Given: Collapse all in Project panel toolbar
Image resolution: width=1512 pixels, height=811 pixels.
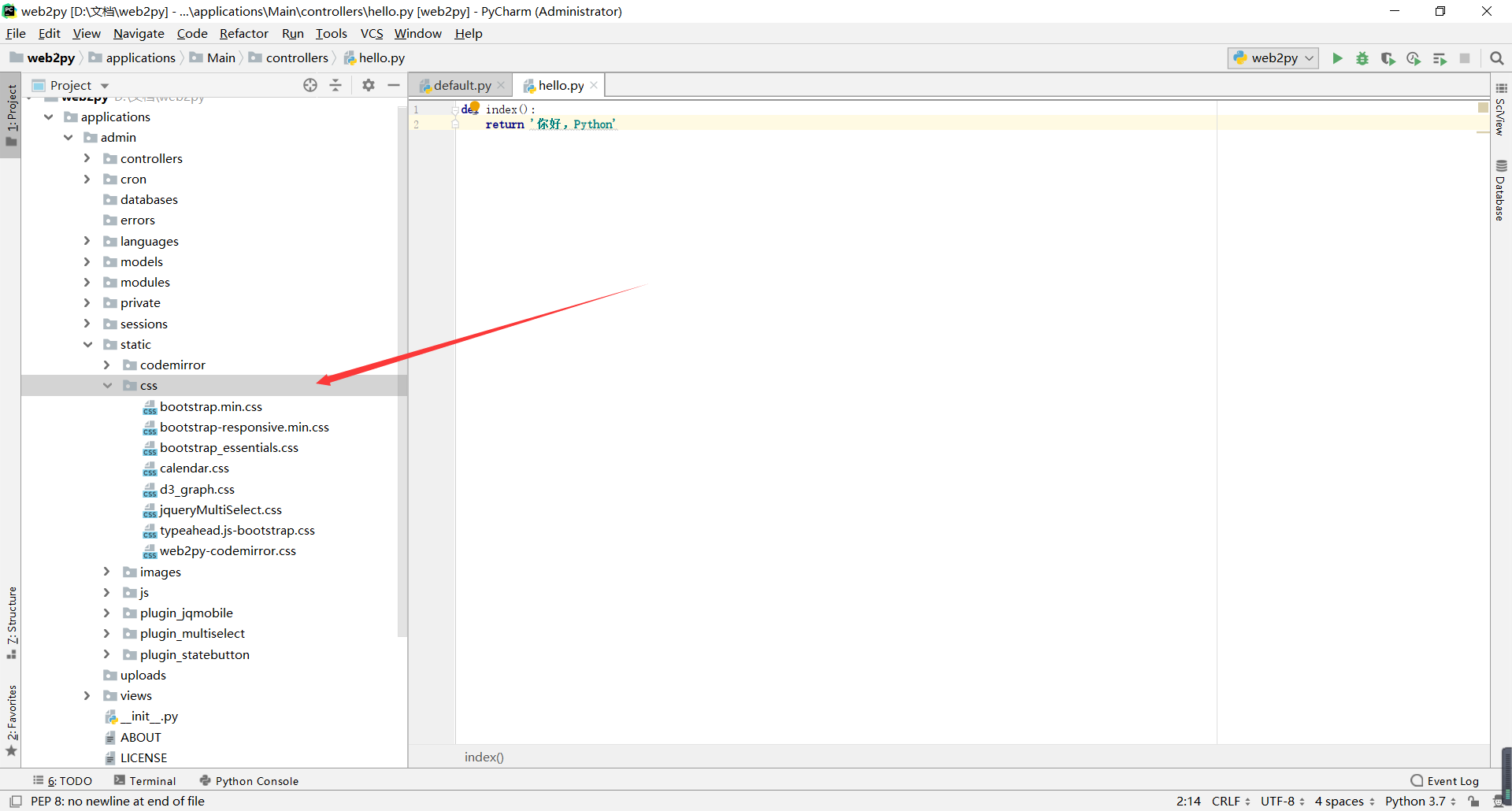Looking at the screenshot, I should click(x=335, y=85).
